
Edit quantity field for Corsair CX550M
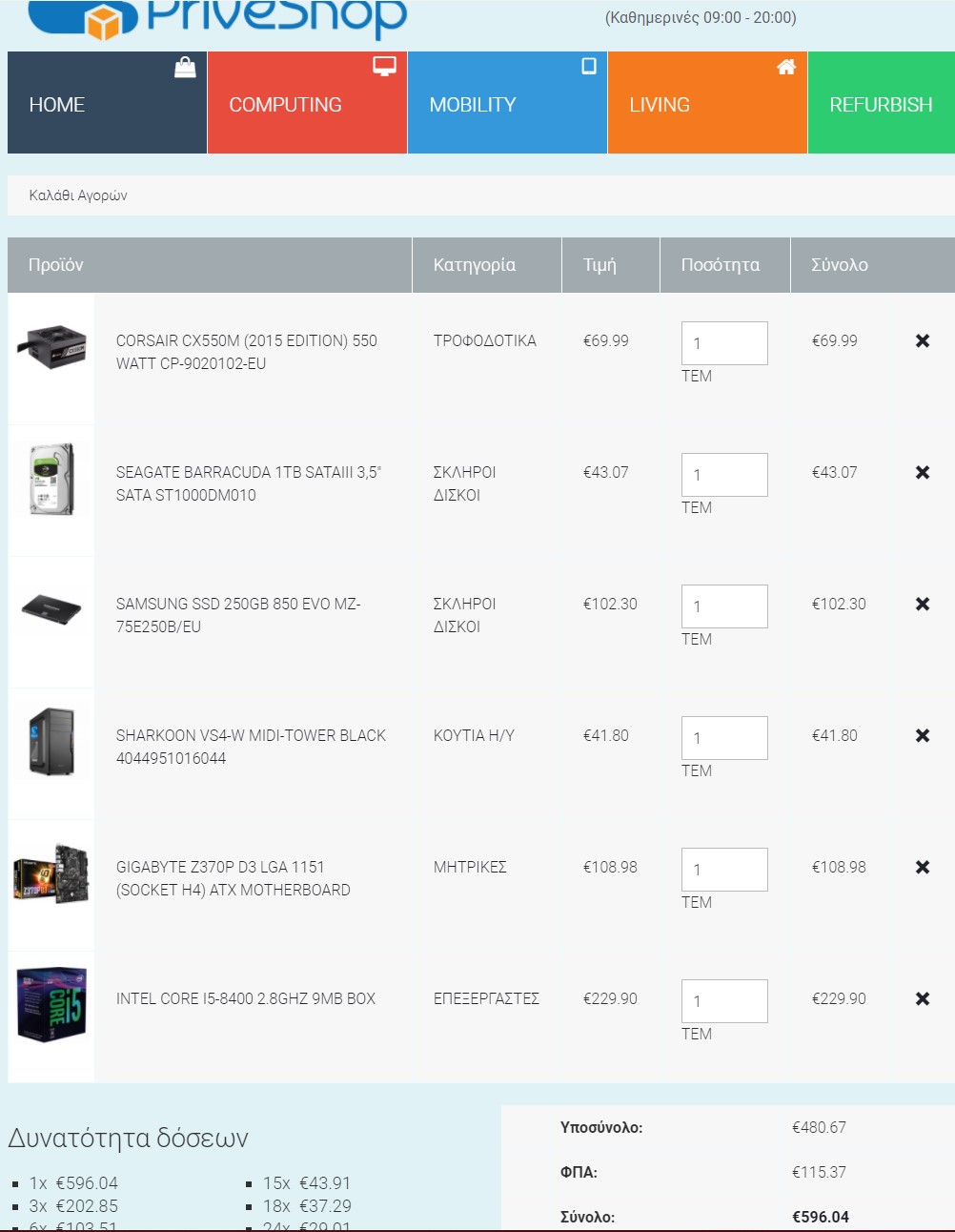pyautogui.click(x=724, y=343)
